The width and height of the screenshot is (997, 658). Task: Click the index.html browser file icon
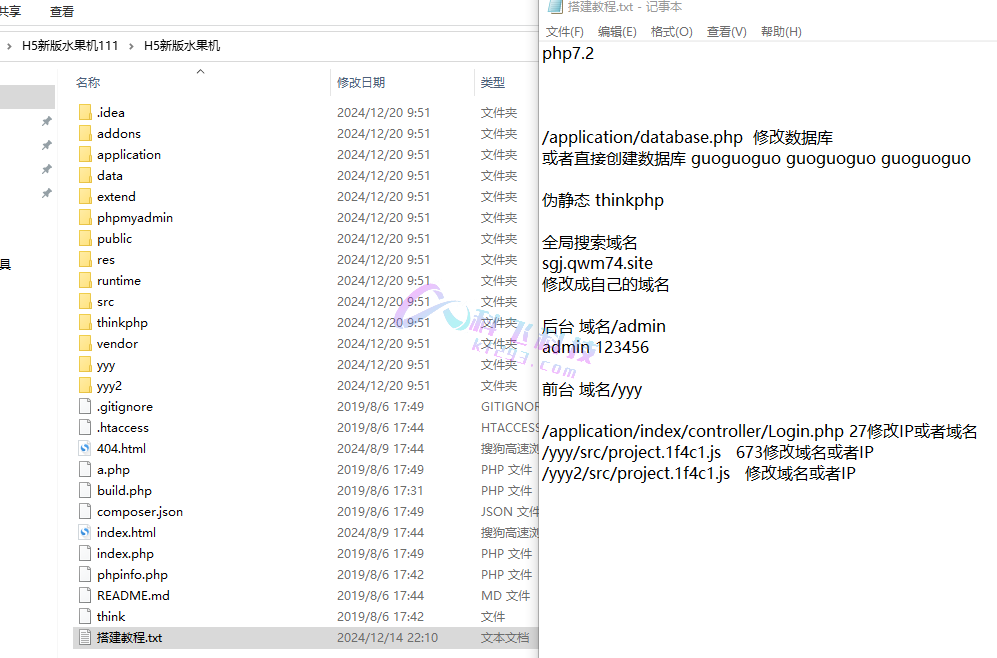click(x=85, y=532)
